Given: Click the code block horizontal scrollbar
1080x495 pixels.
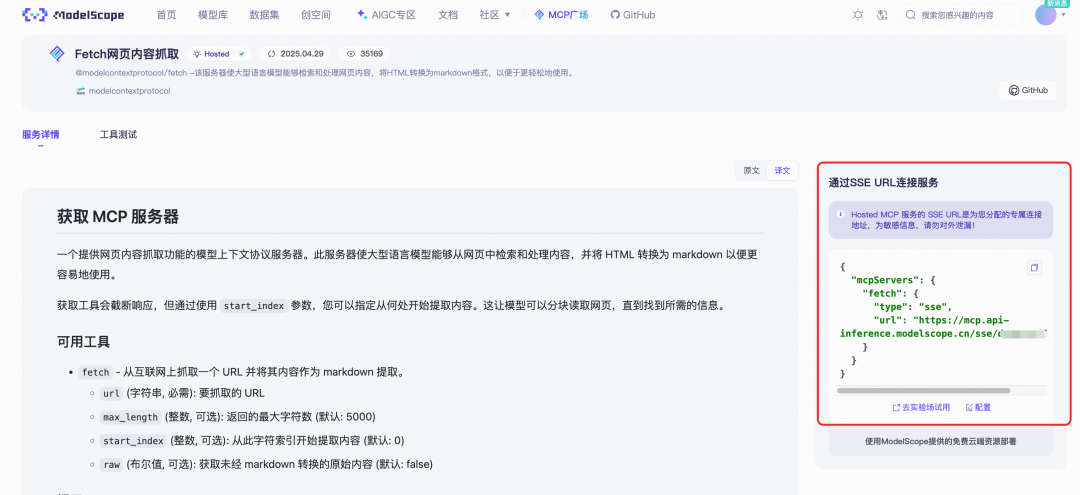Looking at the screenshot, I should [923, 390].
